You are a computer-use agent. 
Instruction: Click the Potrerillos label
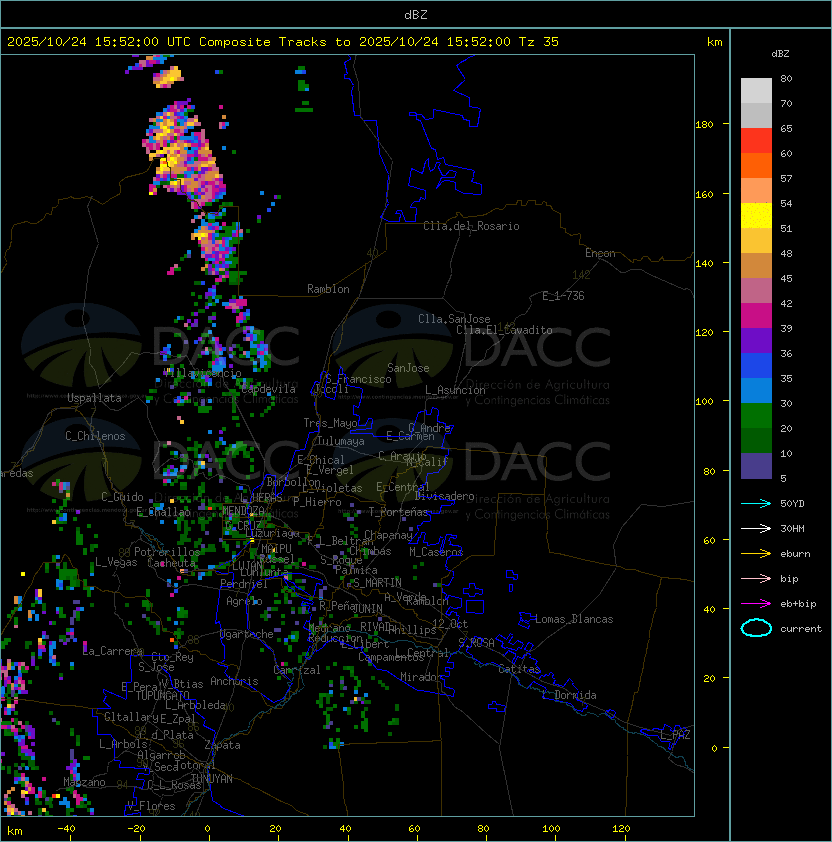click(x=167, y=551)
